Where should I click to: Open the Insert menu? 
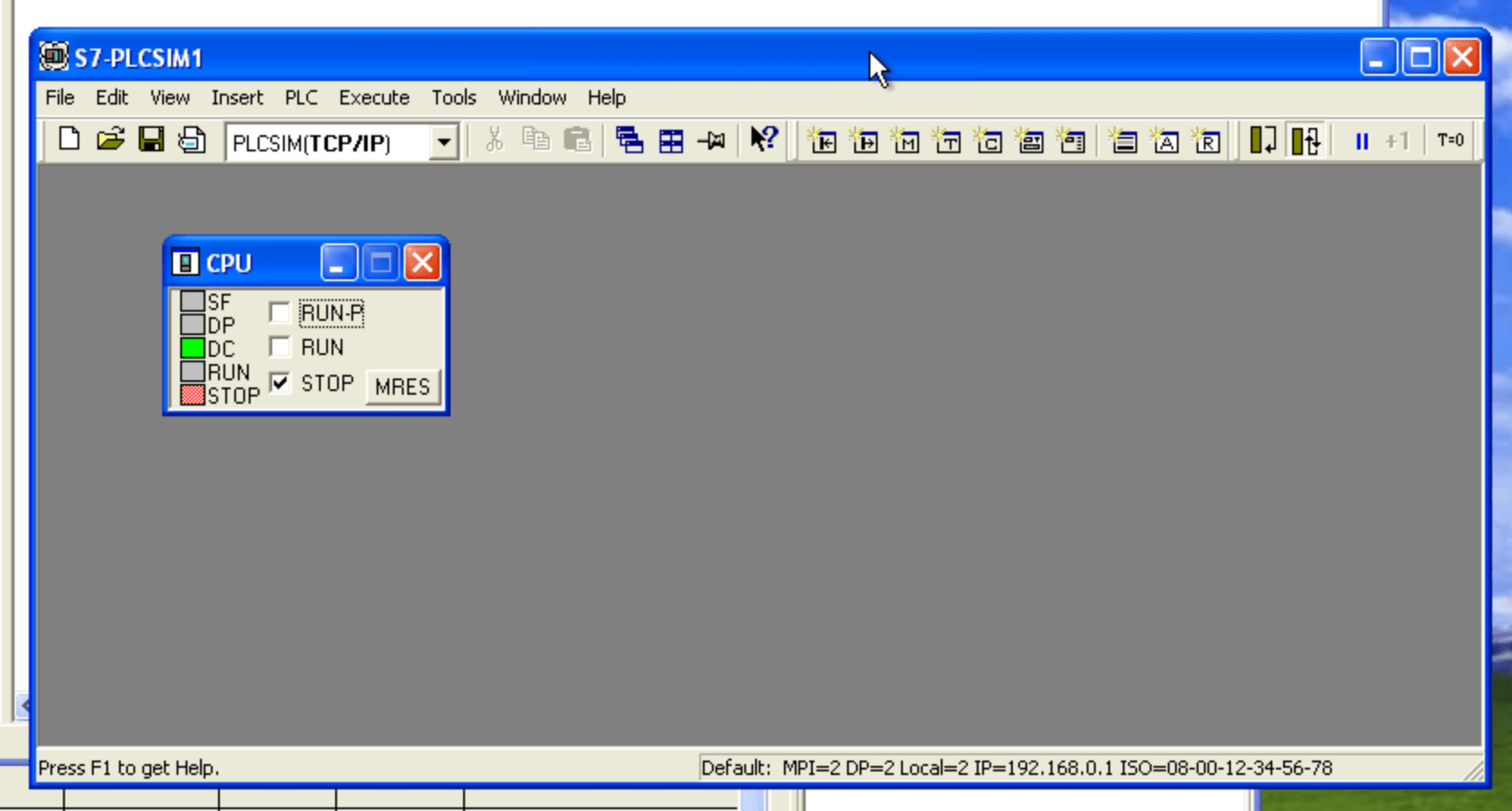click(237, 97)
